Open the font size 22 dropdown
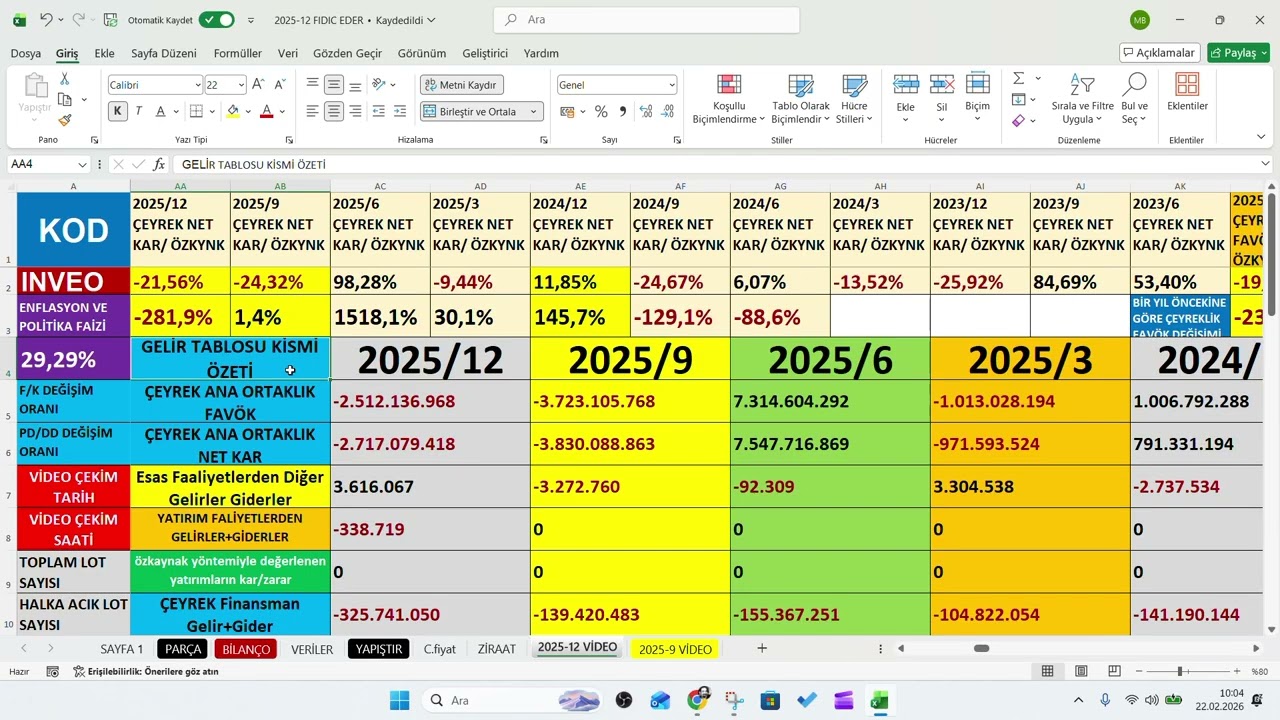 [240, 85]
